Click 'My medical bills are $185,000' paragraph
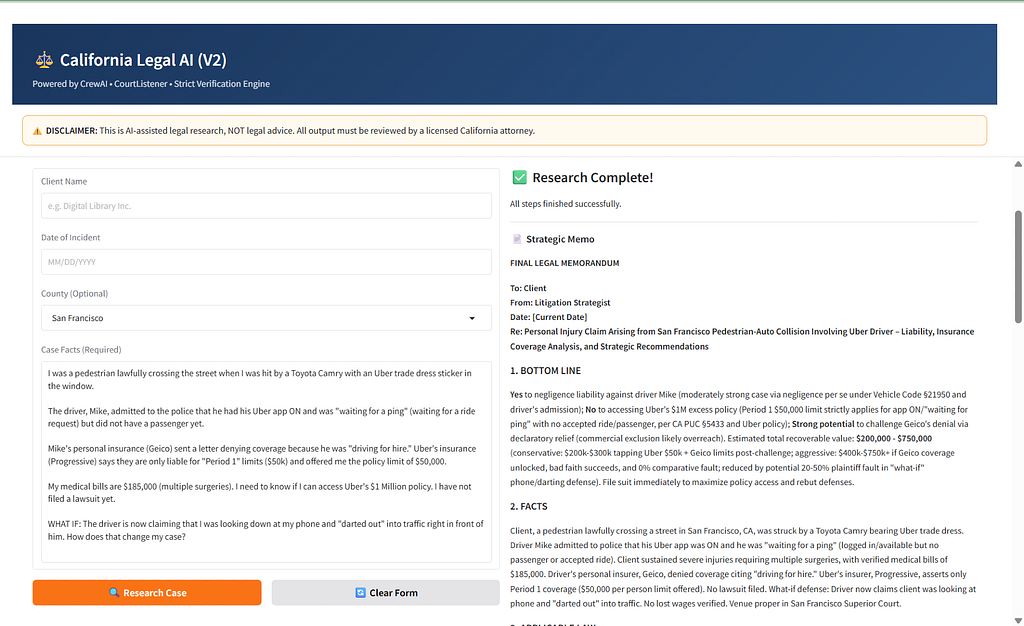The image size is (1024, 626). (x=259, y=493)
